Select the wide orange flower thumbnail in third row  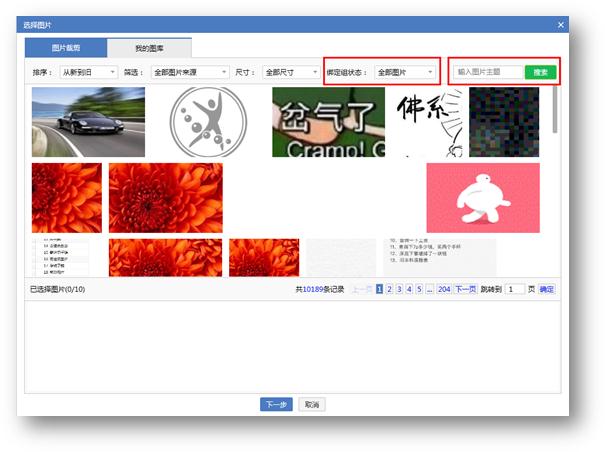click(166, 257)
